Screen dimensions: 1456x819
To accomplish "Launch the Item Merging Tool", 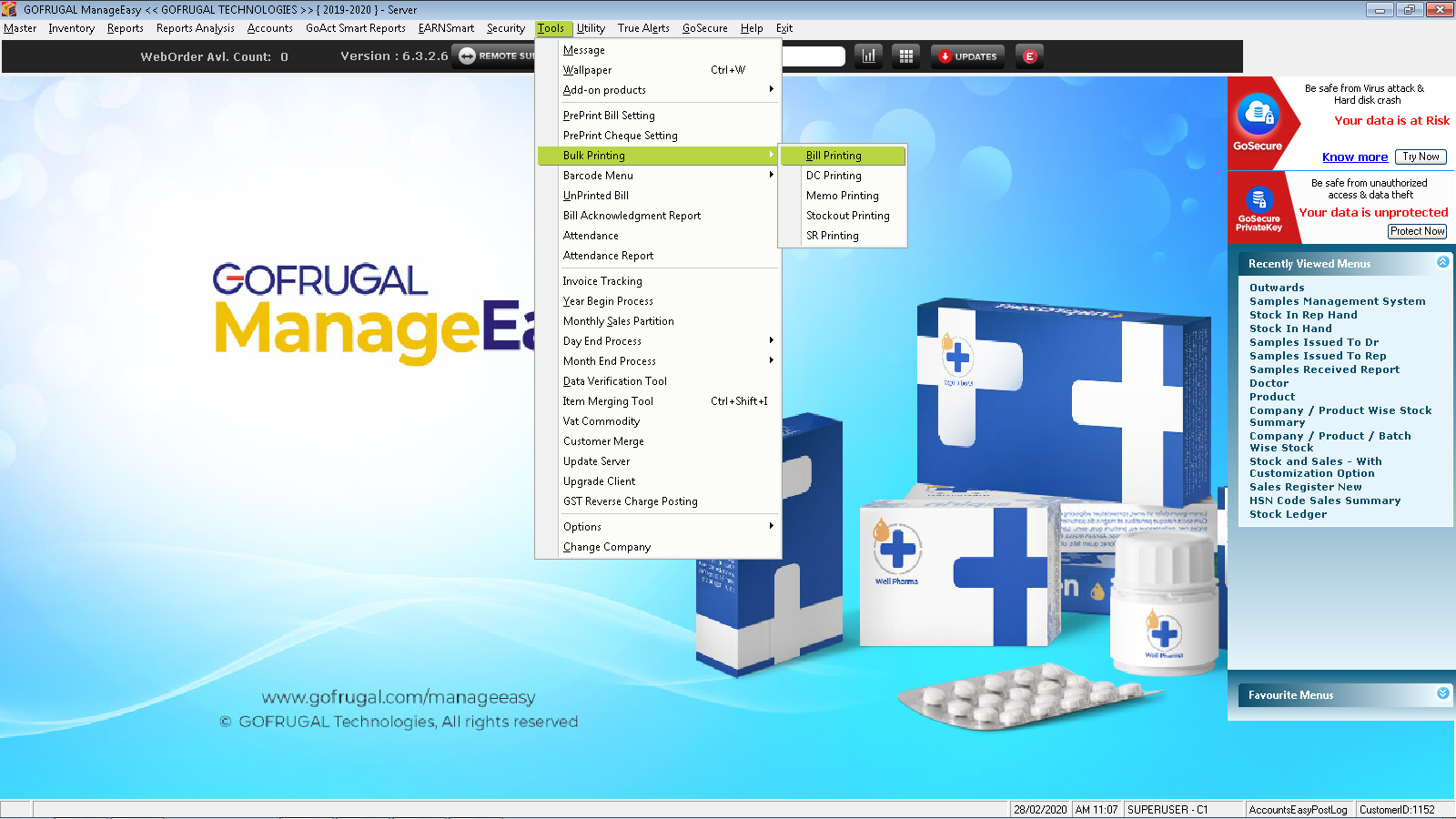I will click(x=660, y=401).
